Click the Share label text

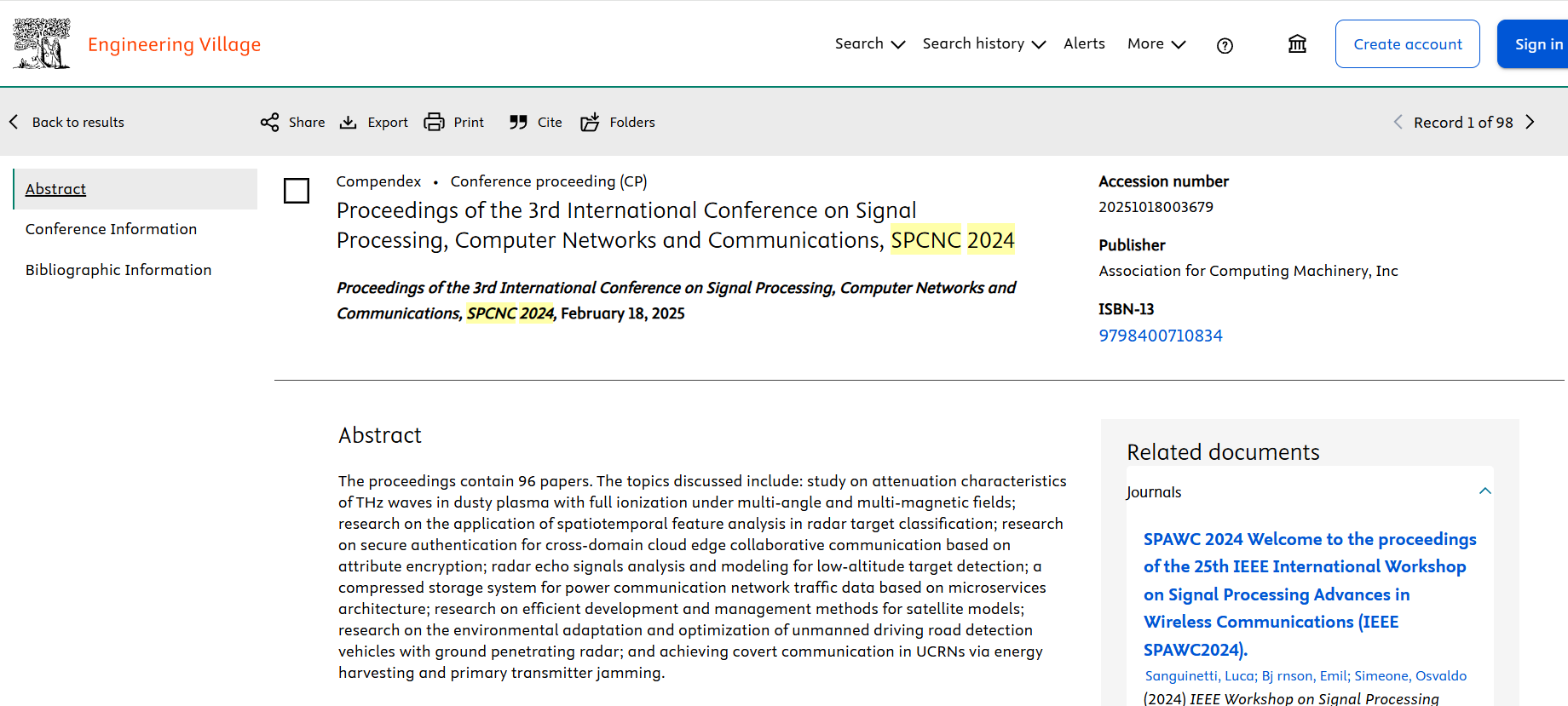click(307, 122)
